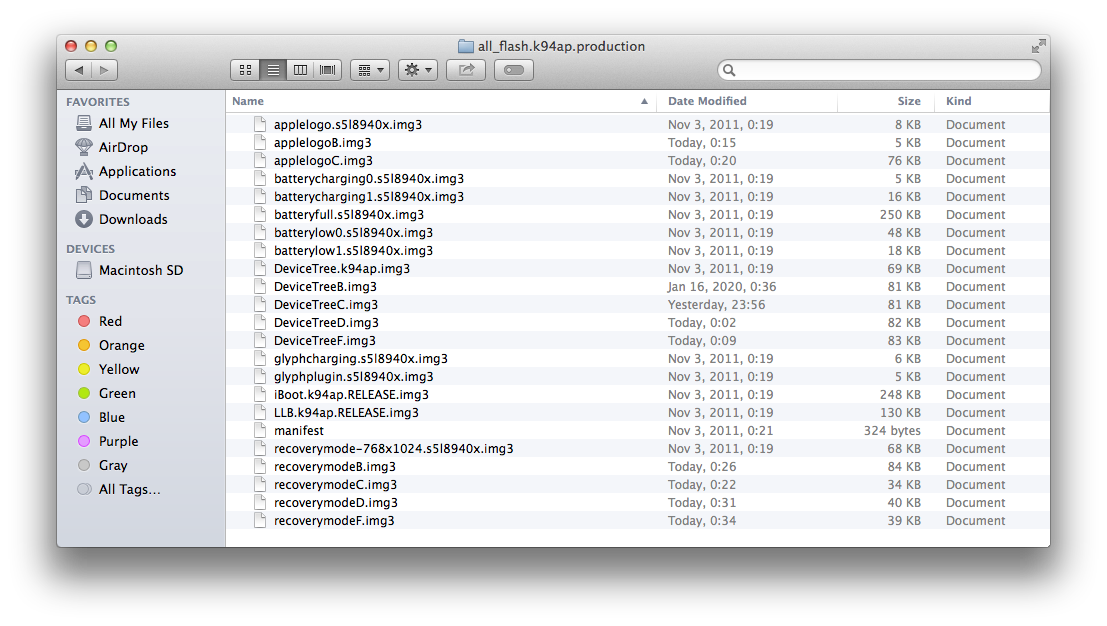Go back with the left arrow button
The height and width of the screenshot is (626, 1107).
click(78, 70)
